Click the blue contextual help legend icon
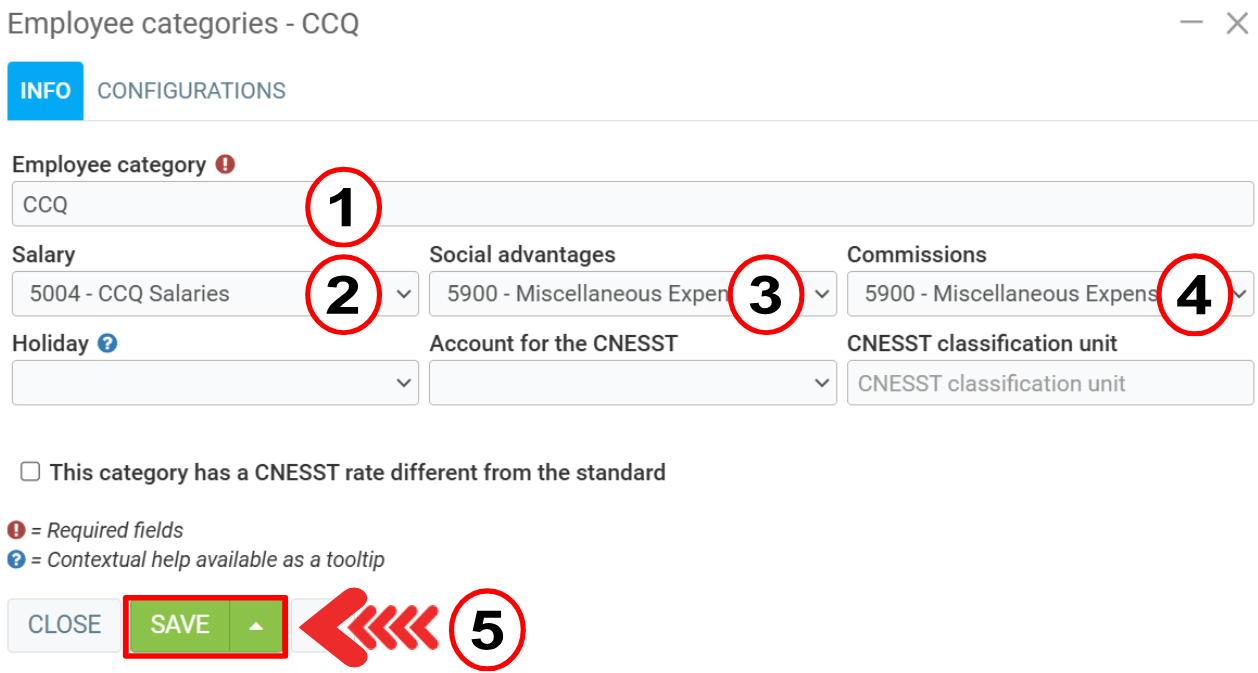 pos(16,560)
